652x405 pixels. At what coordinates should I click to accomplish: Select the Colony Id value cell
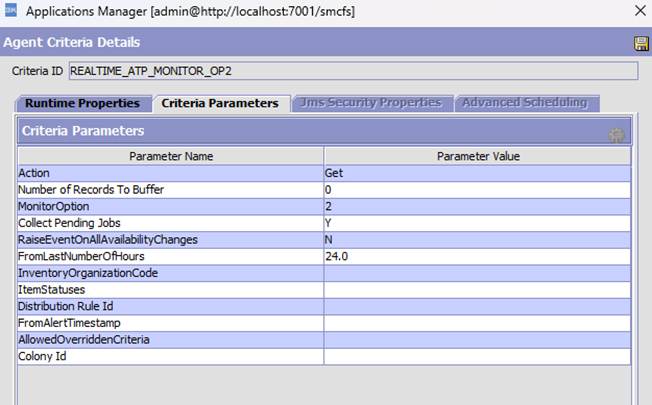pos(477,356)
